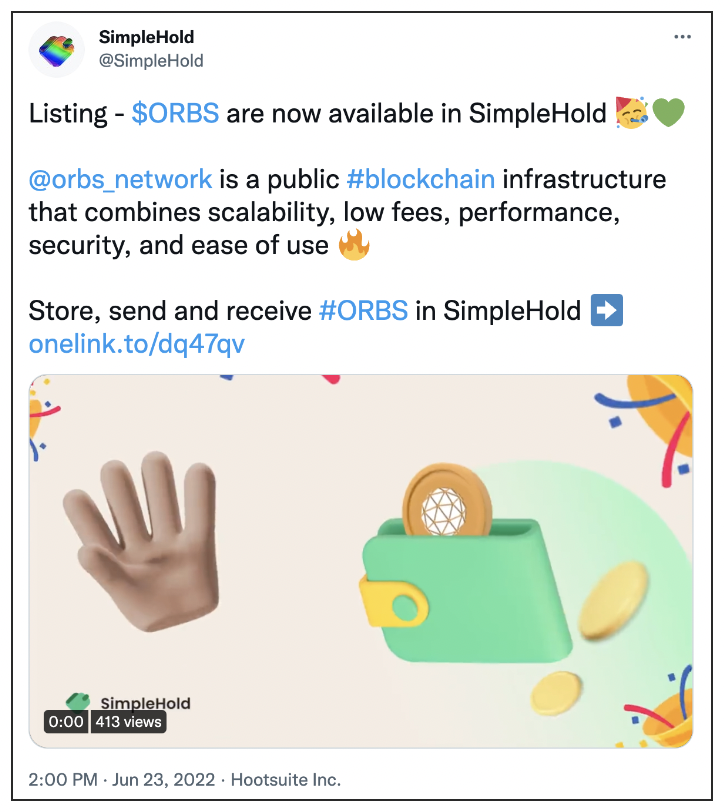Image resolution: width=724 pixels, height=812 pixels.
Task: Click the 0:00 video time badge
Action: (66, 721)
